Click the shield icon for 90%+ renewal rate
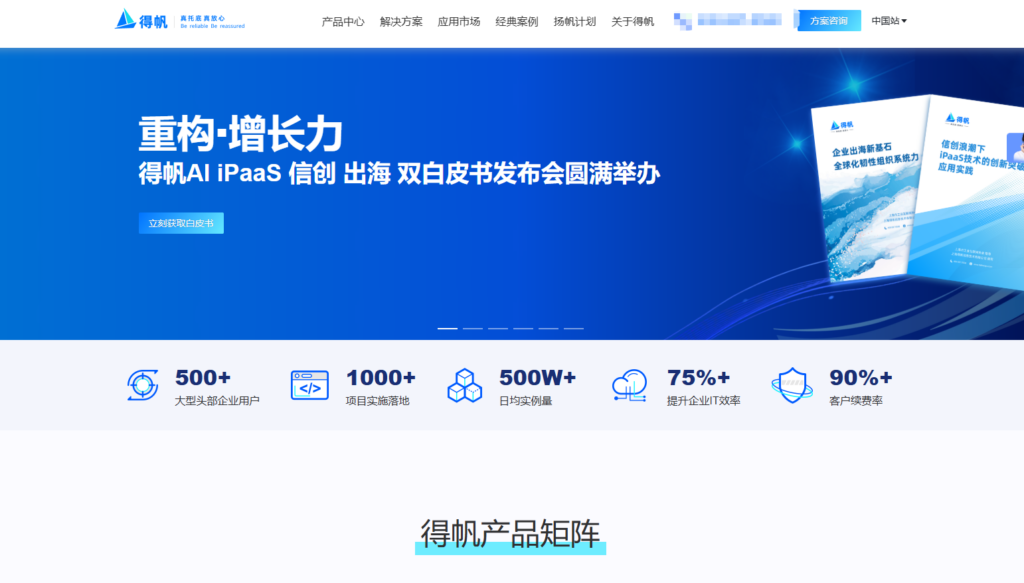 [791, 385]
